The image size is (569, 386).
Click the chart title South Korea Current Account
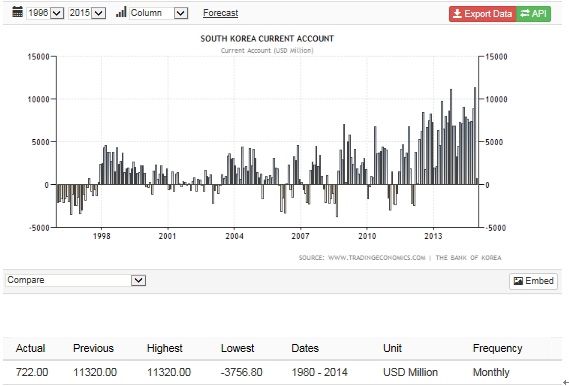[267, 38]
